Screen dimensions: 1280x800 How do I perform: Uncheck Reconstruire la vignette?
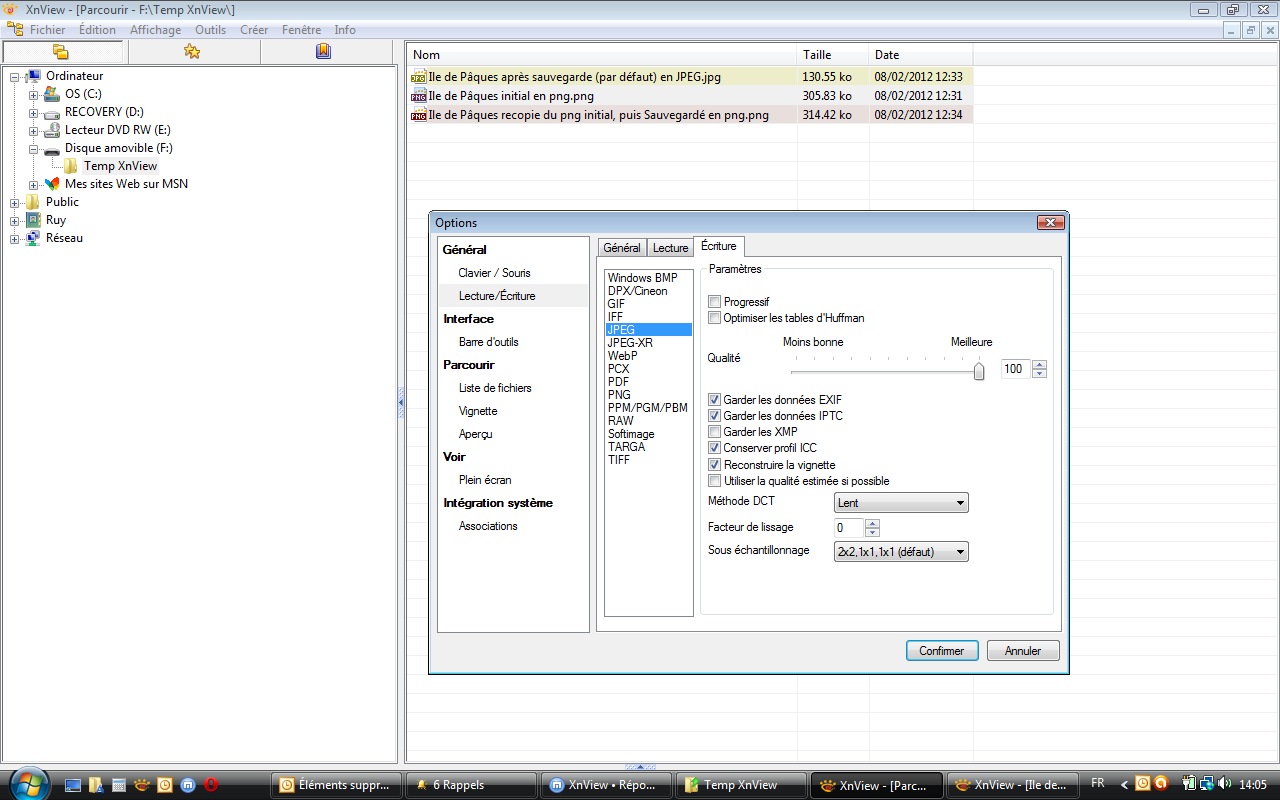coord(714,465)
